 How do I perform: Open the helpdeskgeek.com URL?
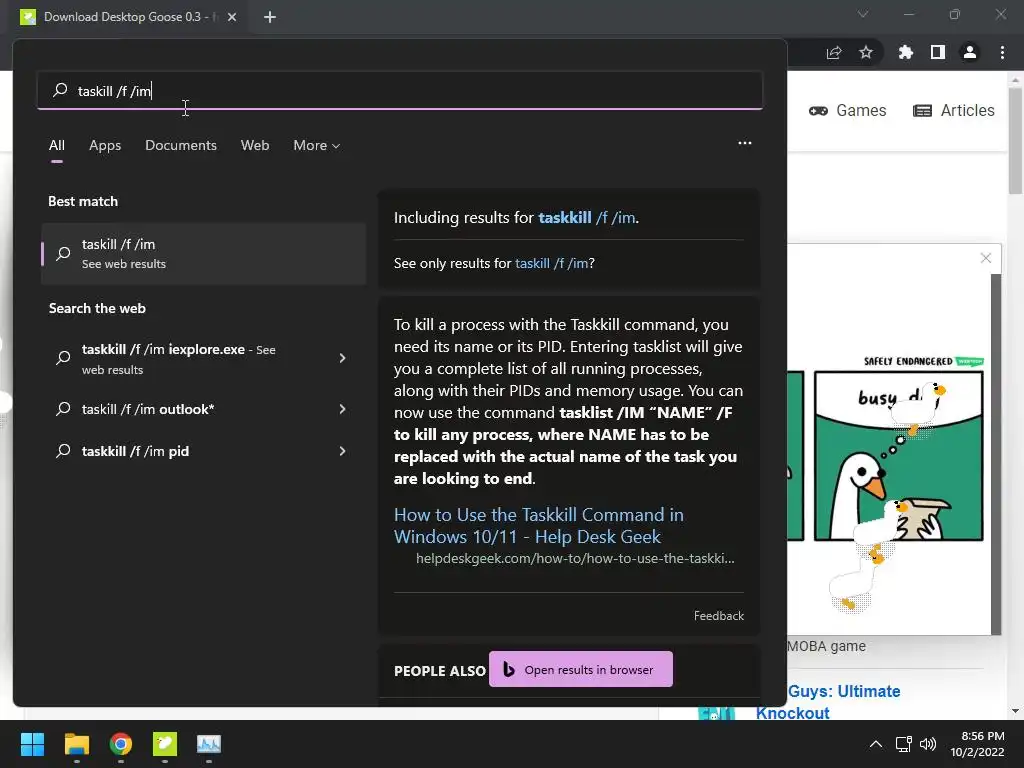tap(575, 558)
